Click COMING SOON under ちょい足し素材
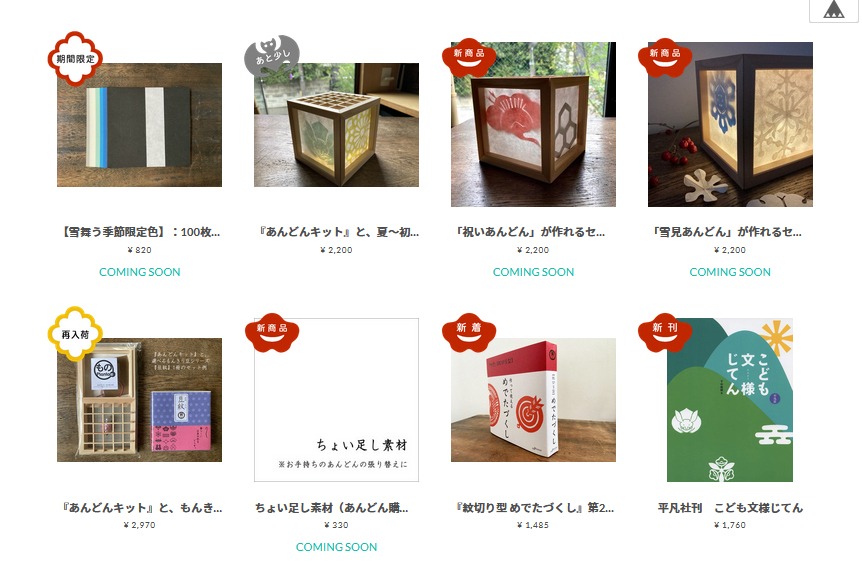 336,547
